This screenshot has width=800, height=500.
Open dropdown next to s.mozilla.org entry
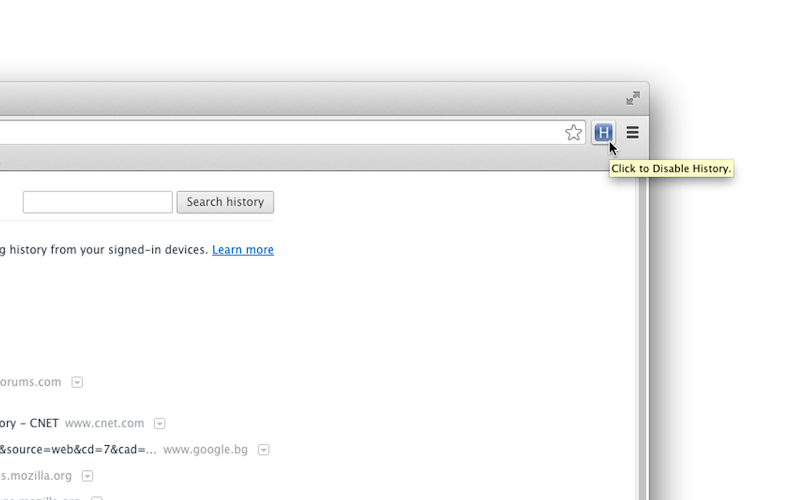coord(88,476)
